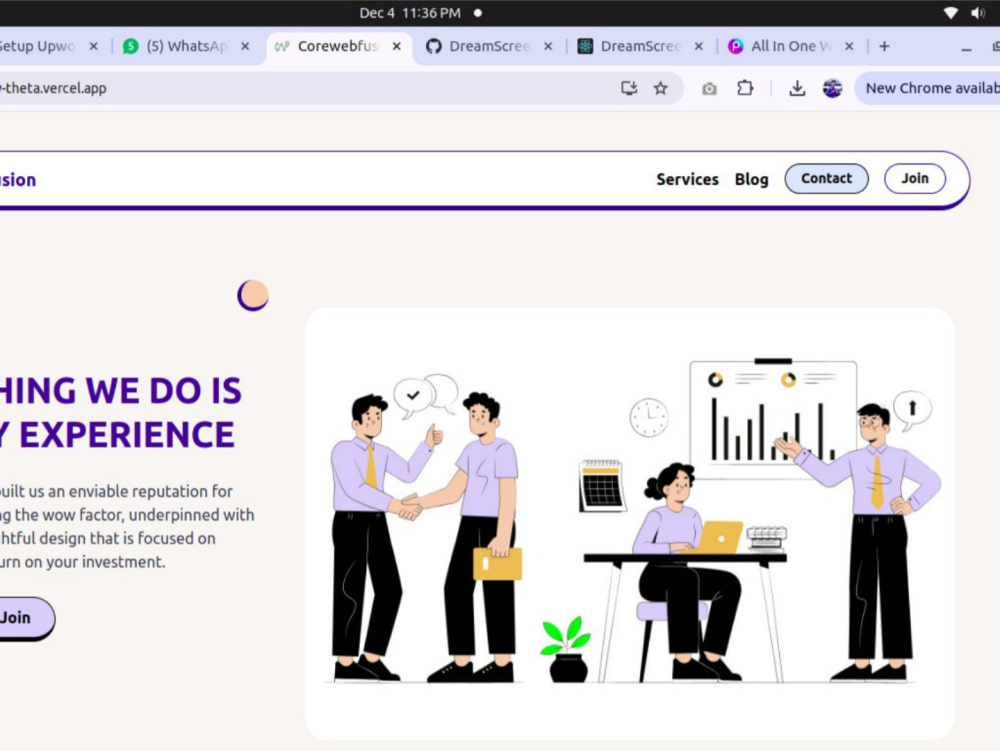Switch to the All In One tab
This screenshot has height=751, width=1000.
tap(791, 47)
